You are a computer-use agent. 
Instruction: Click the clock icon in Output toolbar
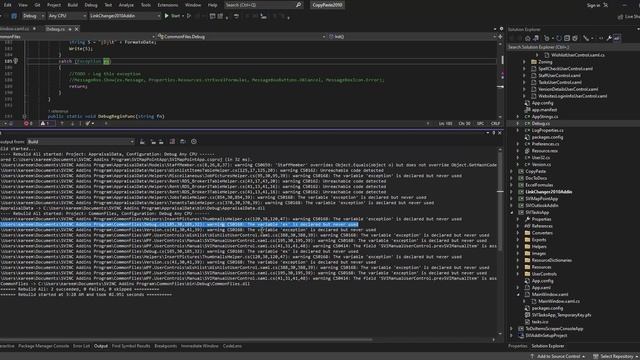point(194,141)
